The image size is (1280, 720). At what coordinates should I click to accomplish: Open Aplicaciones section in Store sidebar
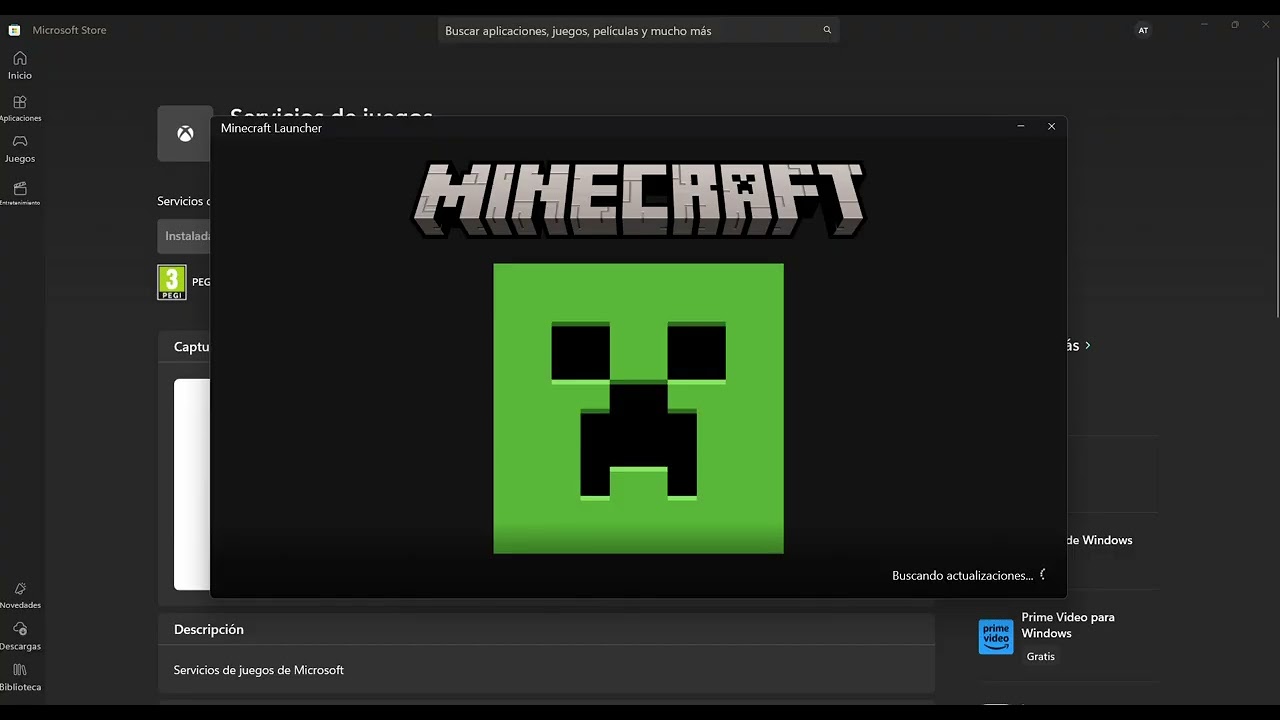[20, 108]
